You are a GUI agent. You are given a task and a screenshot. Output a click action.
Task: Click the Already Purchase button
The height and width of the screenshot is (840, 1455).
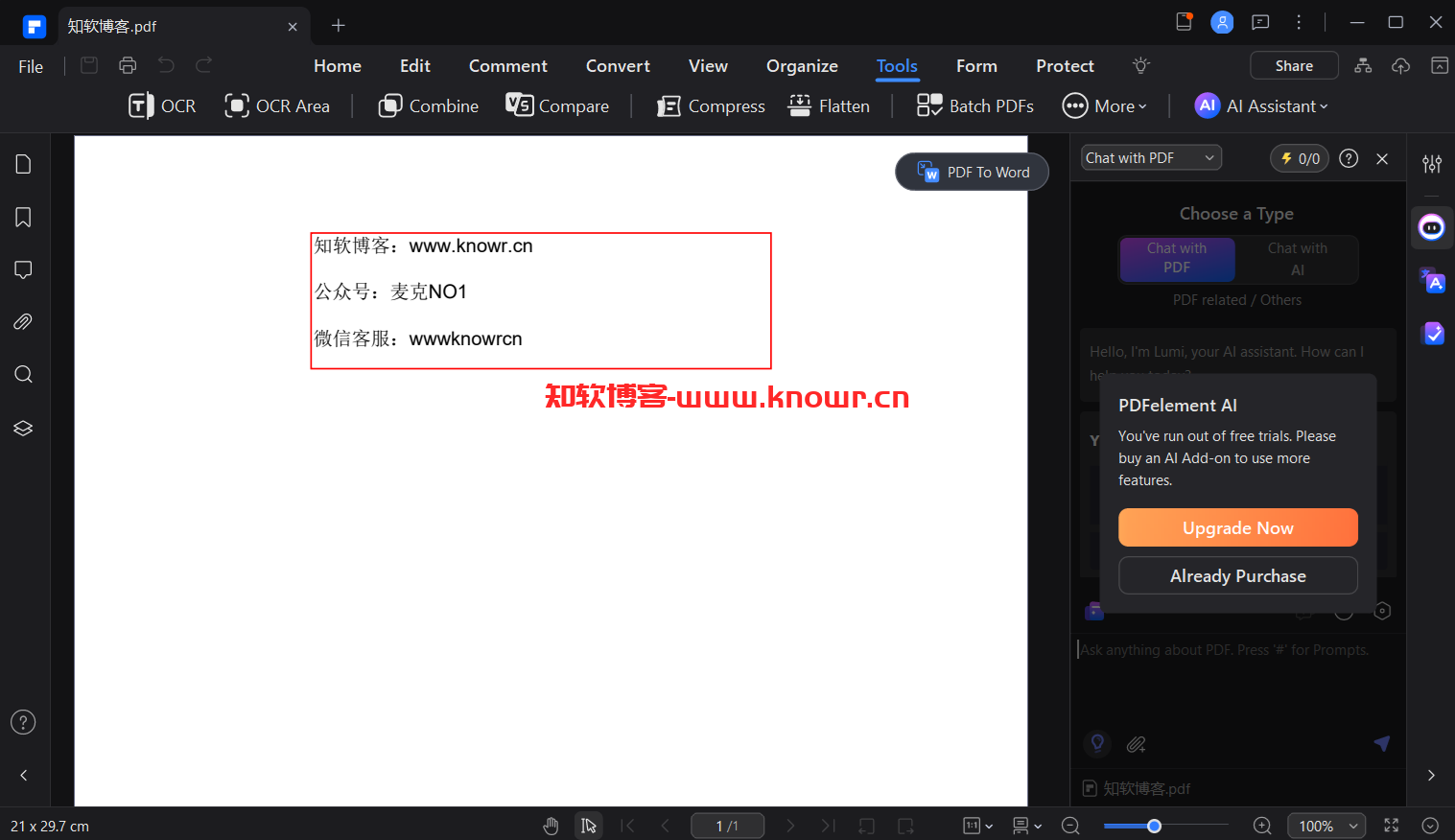(1238, 575)
